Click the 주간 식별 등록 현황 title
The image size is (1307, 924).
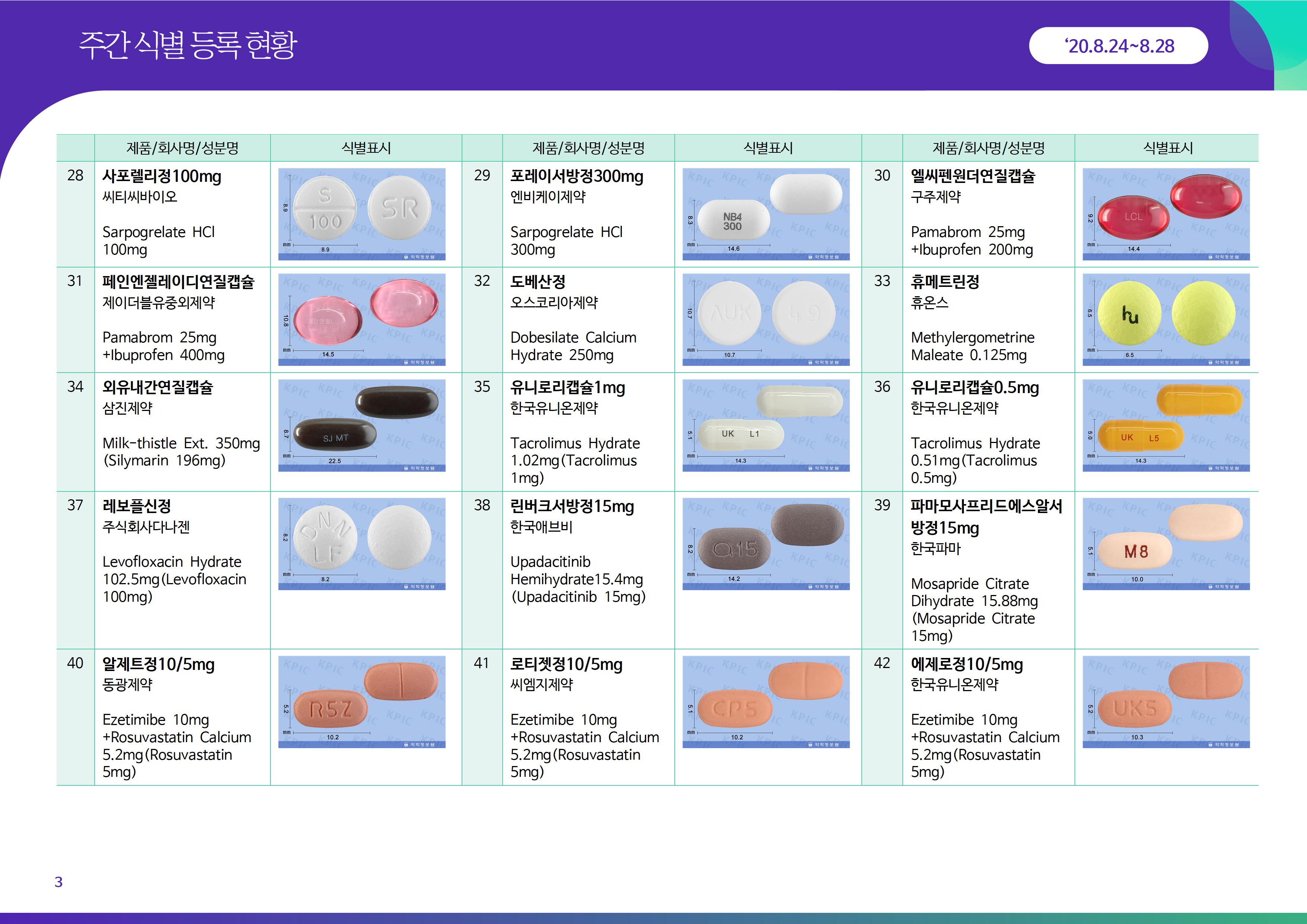(188, 45)
